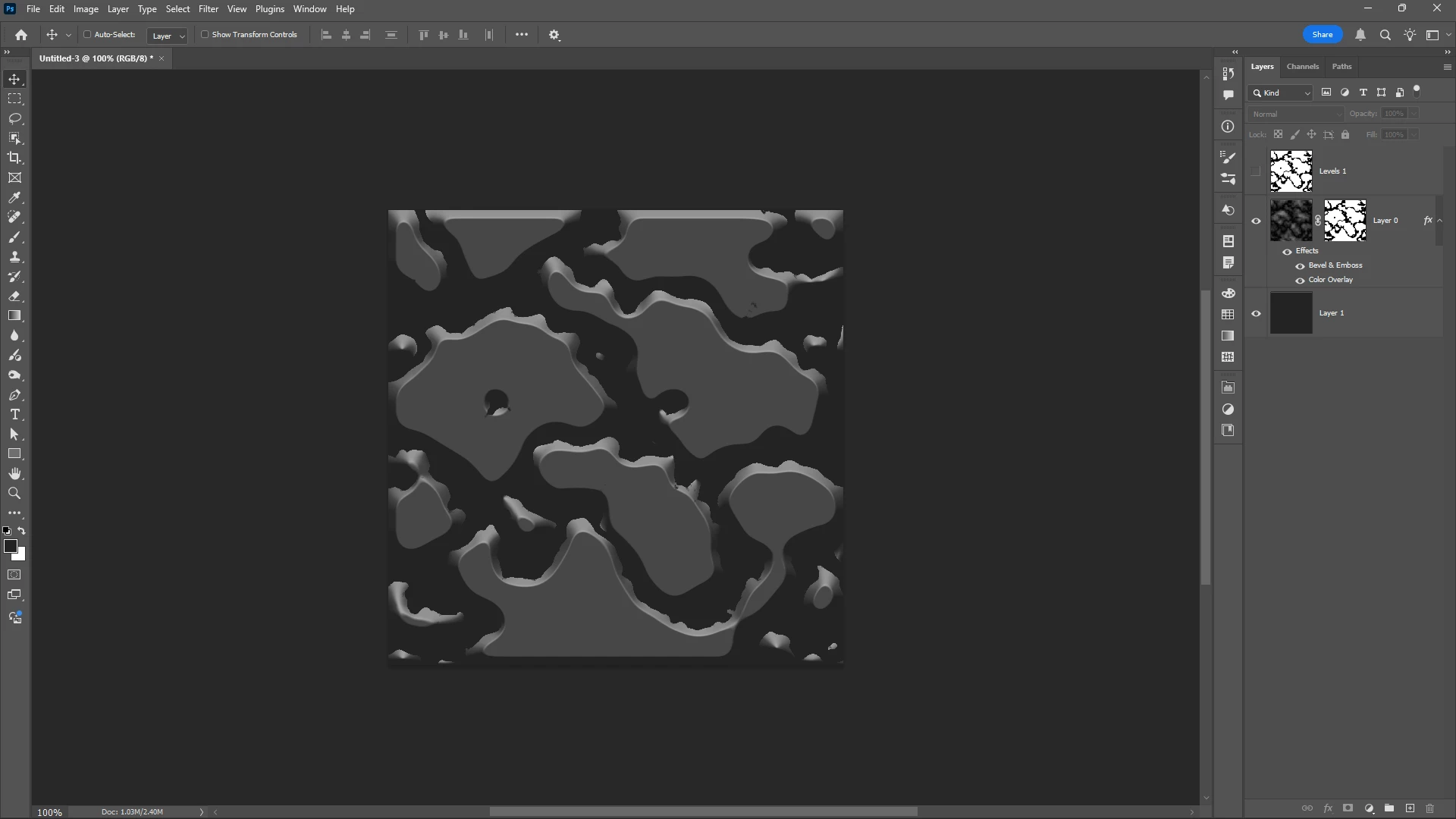Enable Show Transform Controls checkbox
The width and height of the screenshot is (1456, 819).
pos(205,35)
